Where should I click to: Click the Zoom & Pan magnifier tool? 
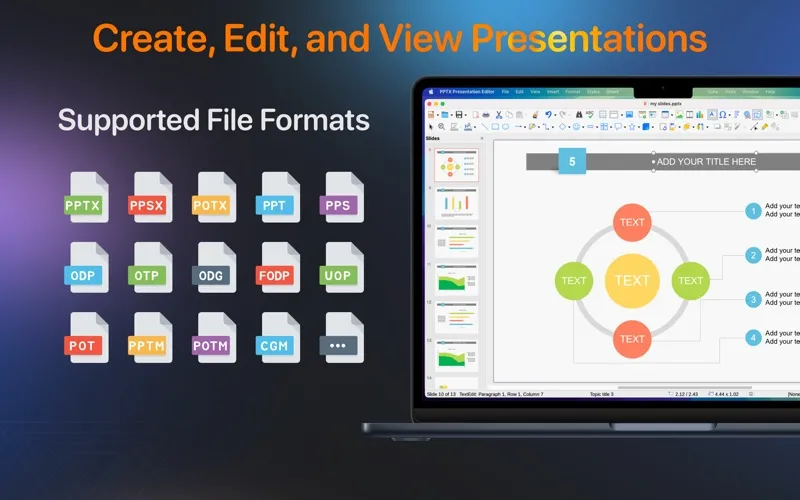click(x=441, y=127)
